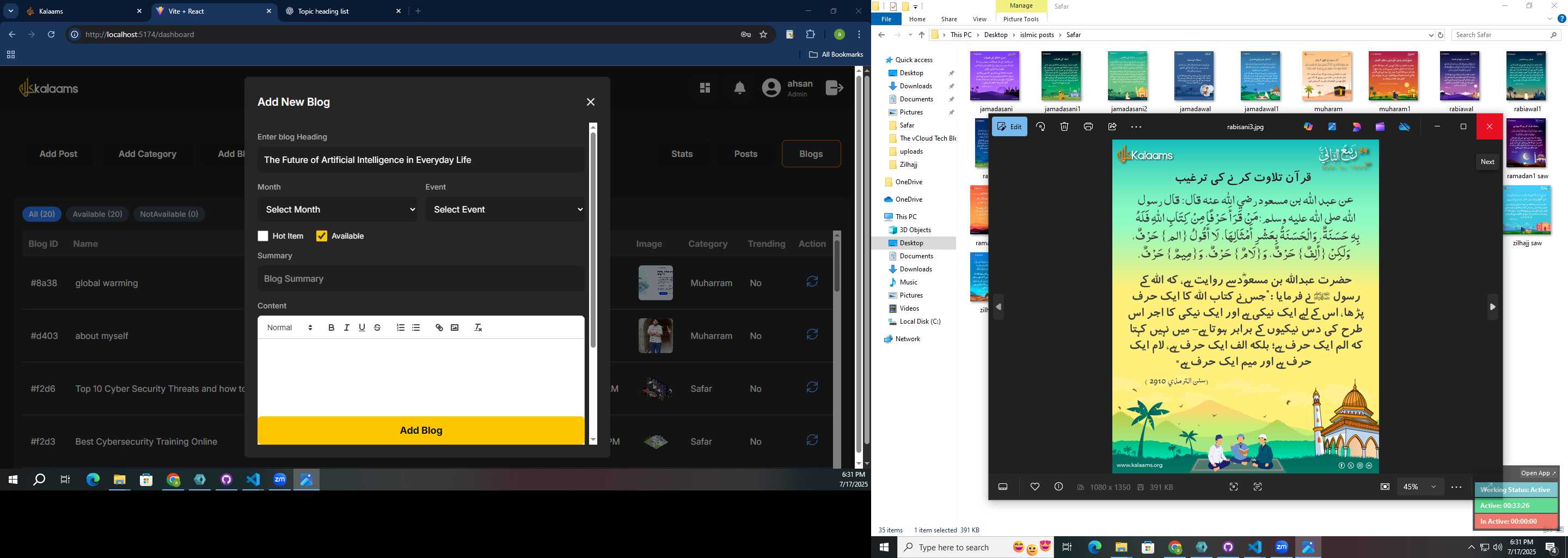Open the Select Event dropdown
The image size is (1568, 558).
(x=505, y=210)
